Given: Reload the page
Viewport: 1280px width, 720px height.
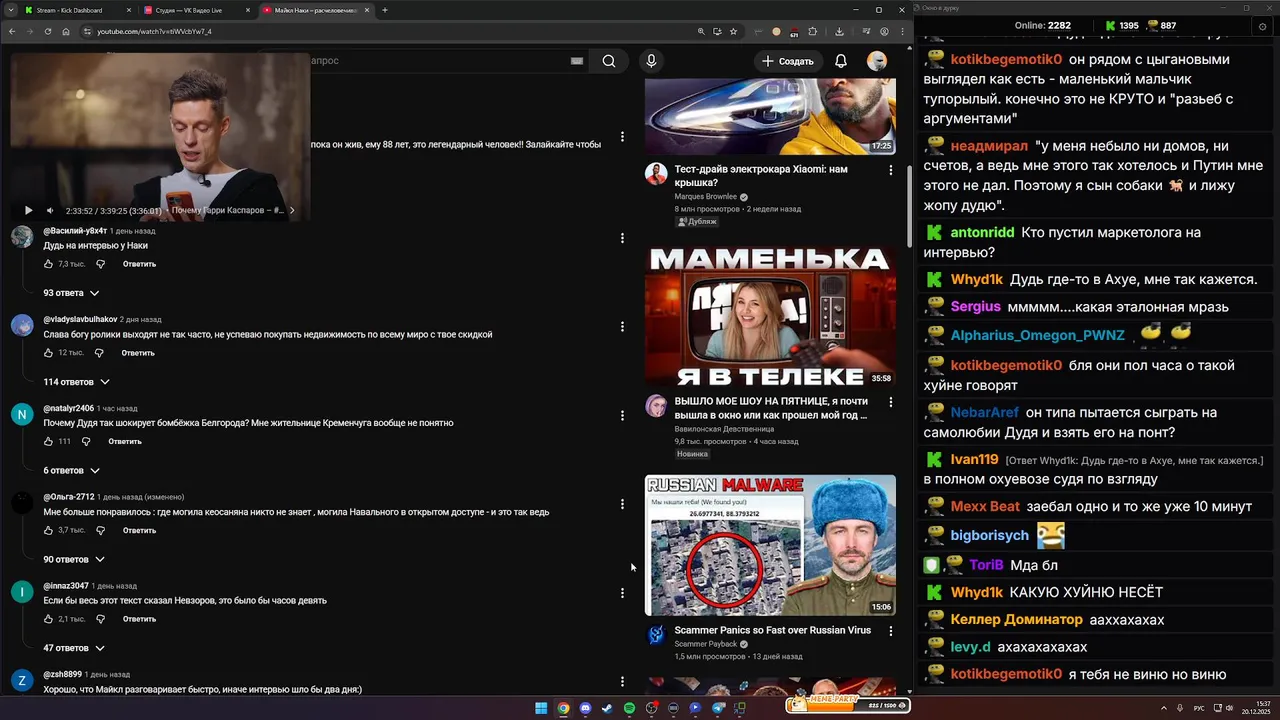Looking at the screenshot, I should (47, 31).
